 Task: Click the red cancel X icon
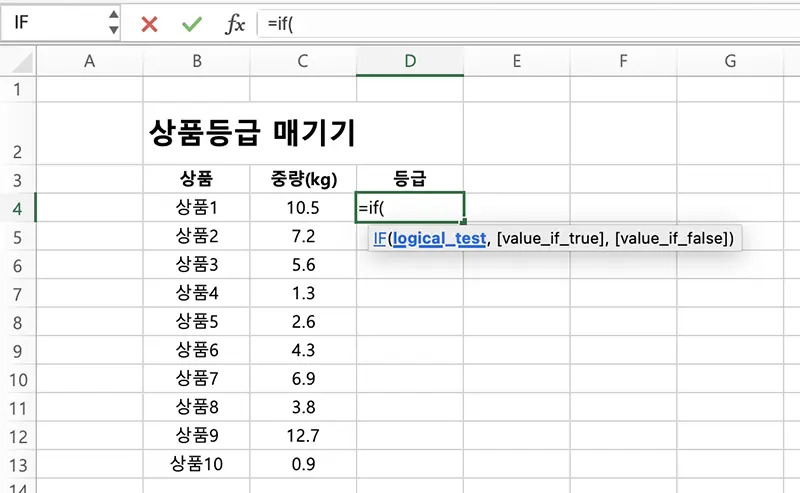click(x=150, y=24)
